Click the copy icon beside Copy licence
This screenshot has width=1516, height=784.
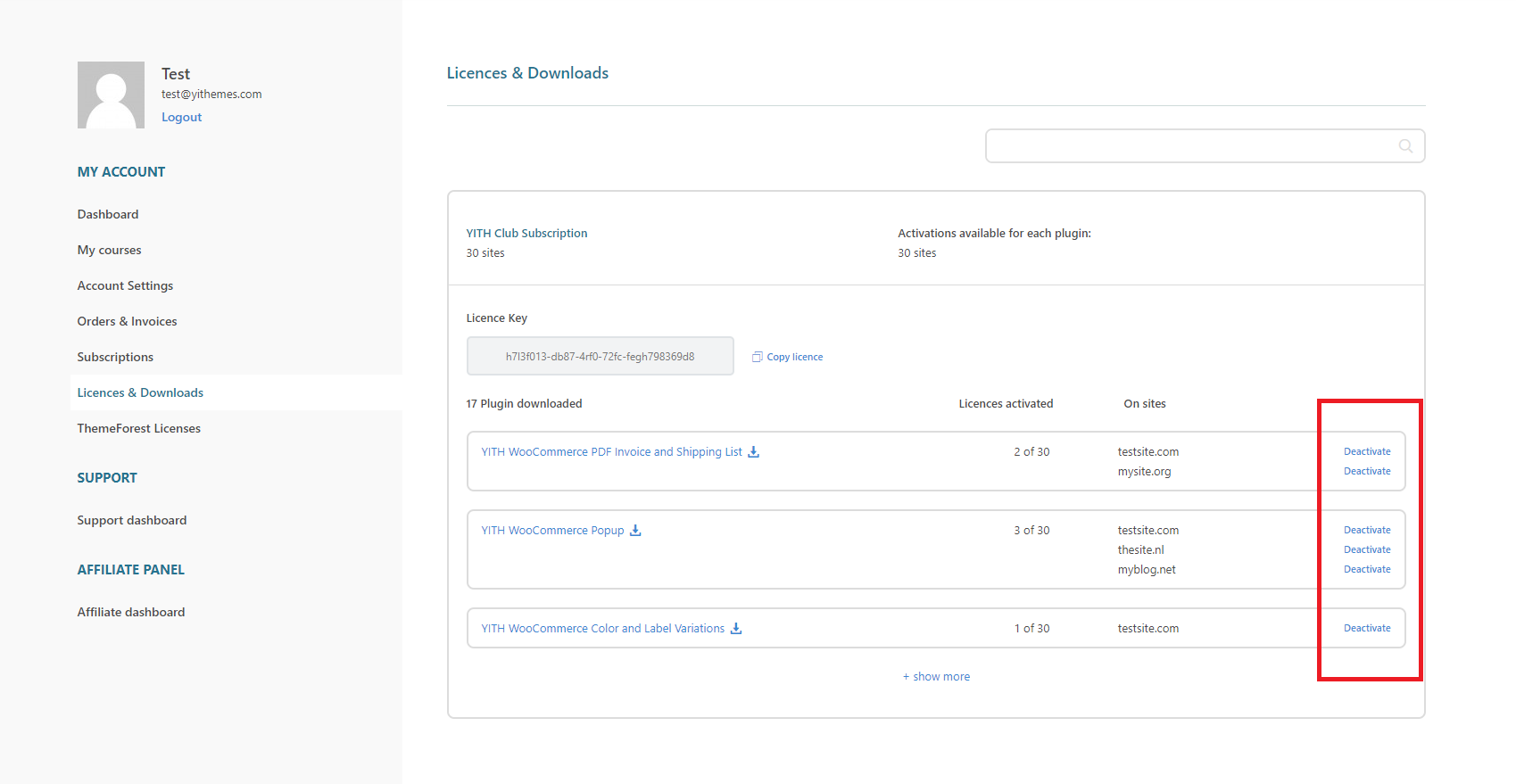point(758,357)
